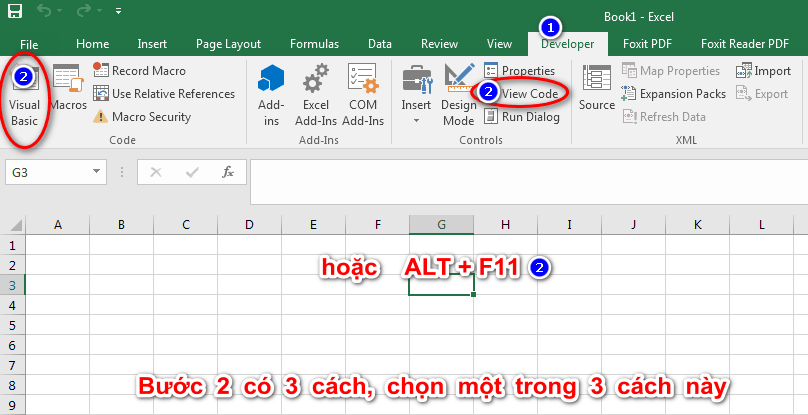Open Excel Add-Ins manager
Image resolution: width=808 pixels, height=415 pixels.
pyautogui.click(x=315, y=96)
